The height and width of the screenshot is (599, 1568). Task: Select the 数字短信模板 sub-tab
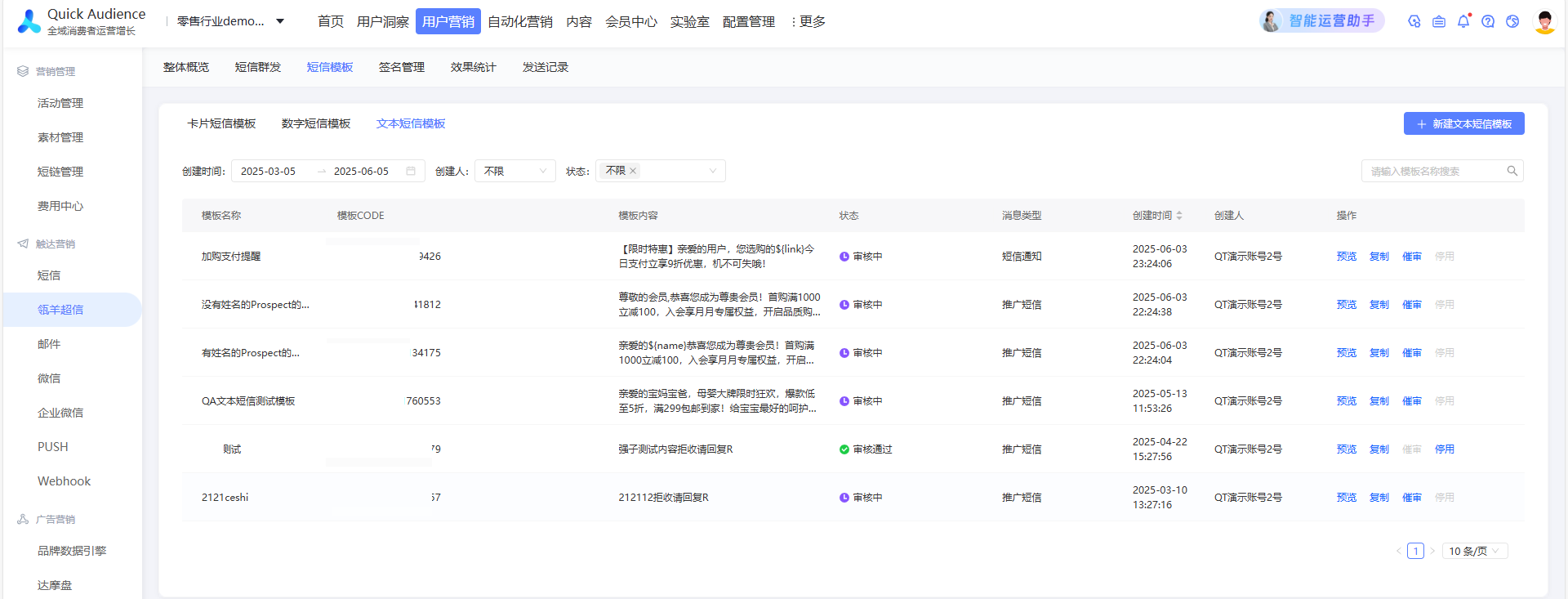click(316, 123)
